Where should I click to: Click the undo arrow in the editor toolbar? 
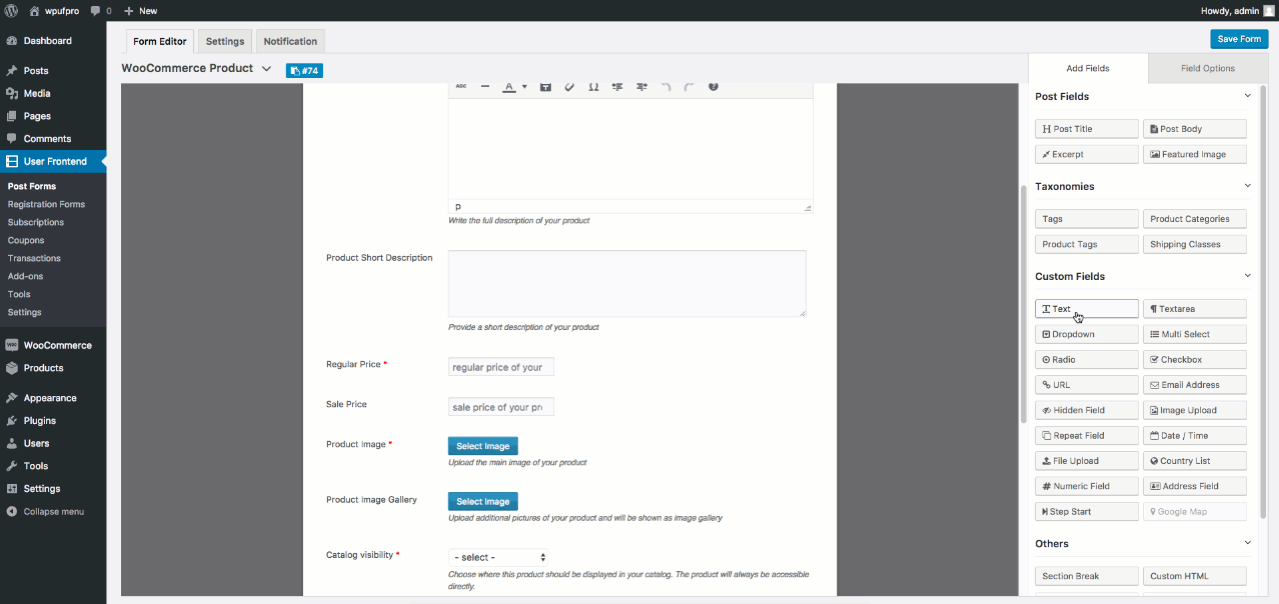point(666,86)
